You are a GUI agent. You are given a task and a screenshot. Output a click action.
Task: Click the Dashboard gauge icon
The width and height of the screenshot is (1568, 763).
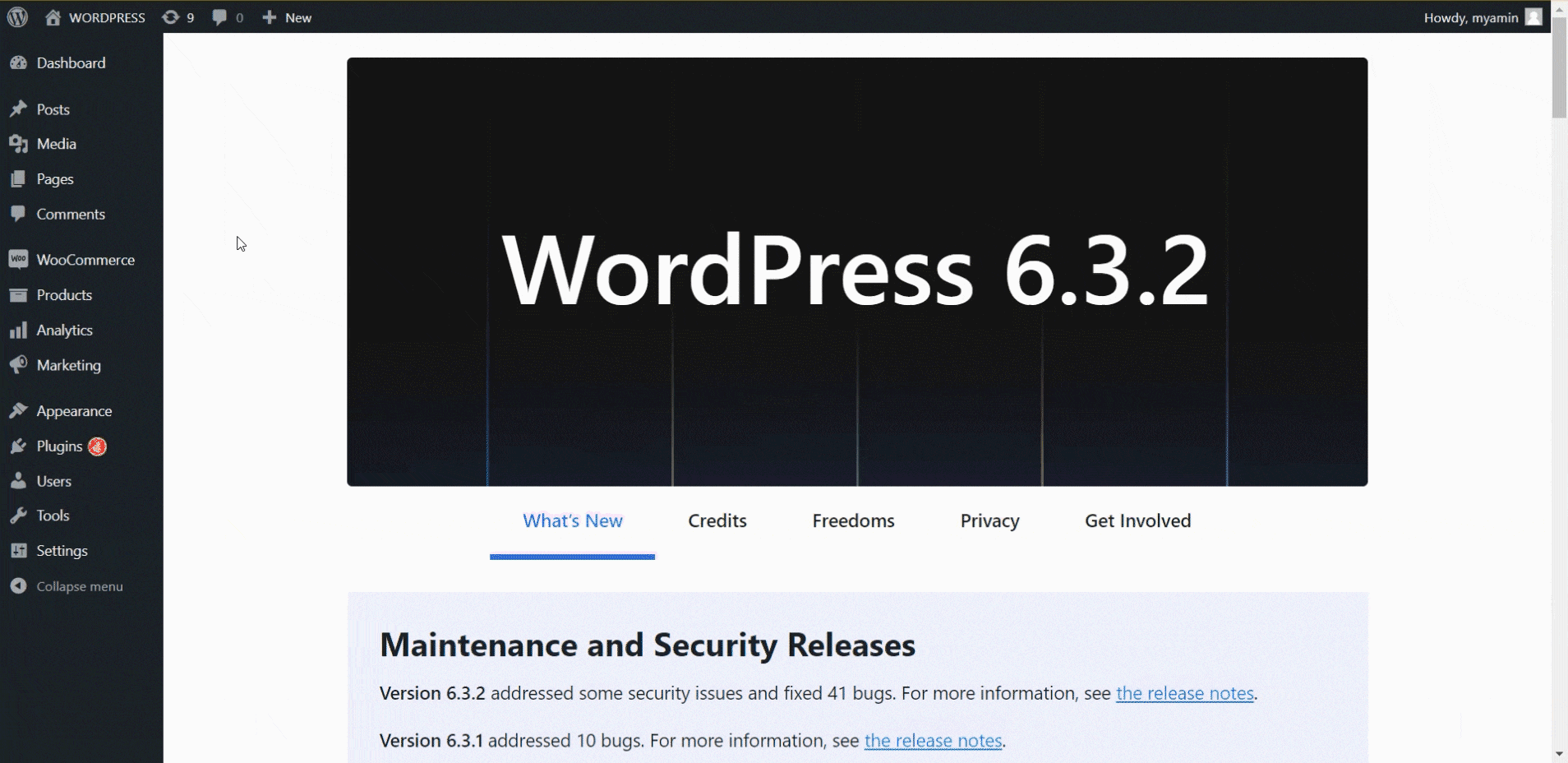click(x=18, y=63)
